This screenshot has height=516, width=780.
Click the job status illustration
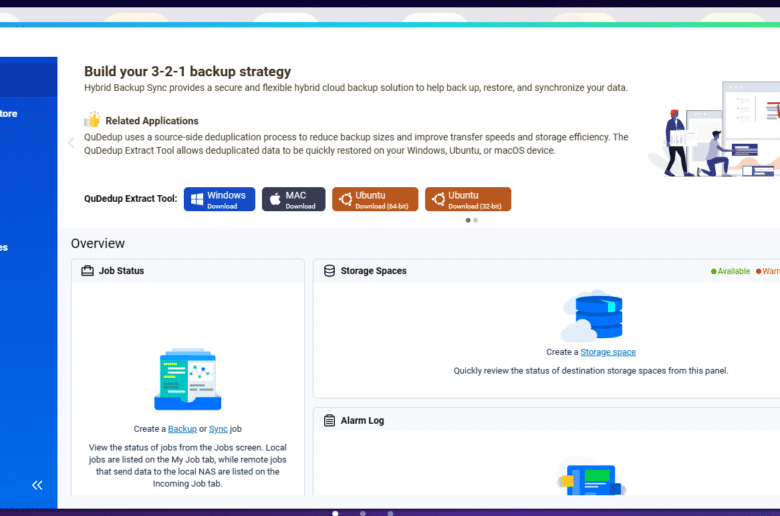pyautogui.click(x=188, y=379)
